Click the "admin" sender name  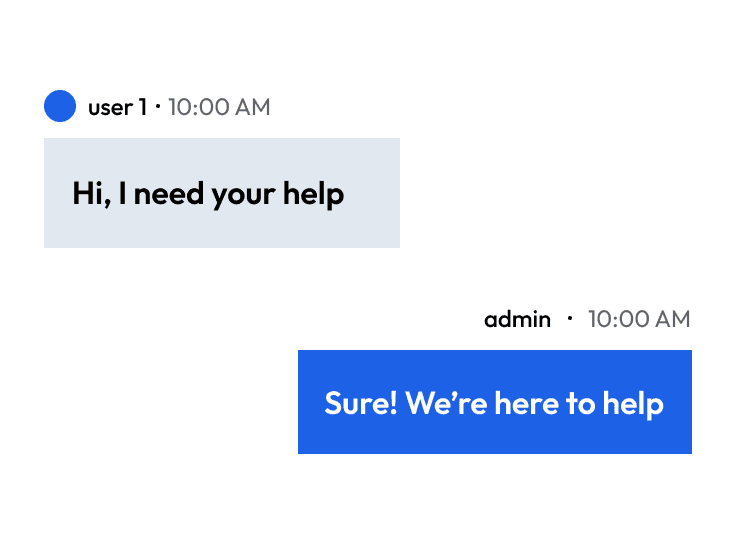coord(517,319)
